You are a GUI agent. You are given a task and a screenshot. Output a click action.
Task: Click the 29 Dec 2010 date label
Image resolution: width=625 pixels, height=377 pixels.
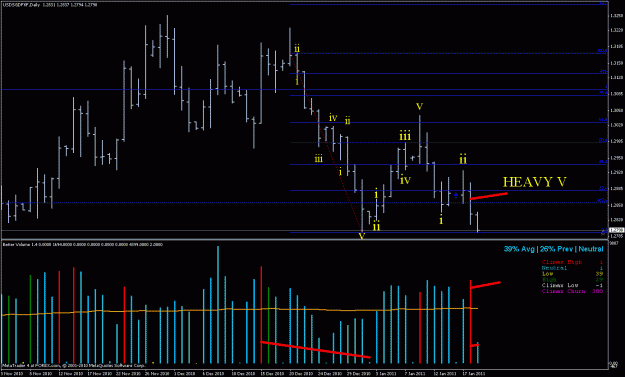pos(359,374)
